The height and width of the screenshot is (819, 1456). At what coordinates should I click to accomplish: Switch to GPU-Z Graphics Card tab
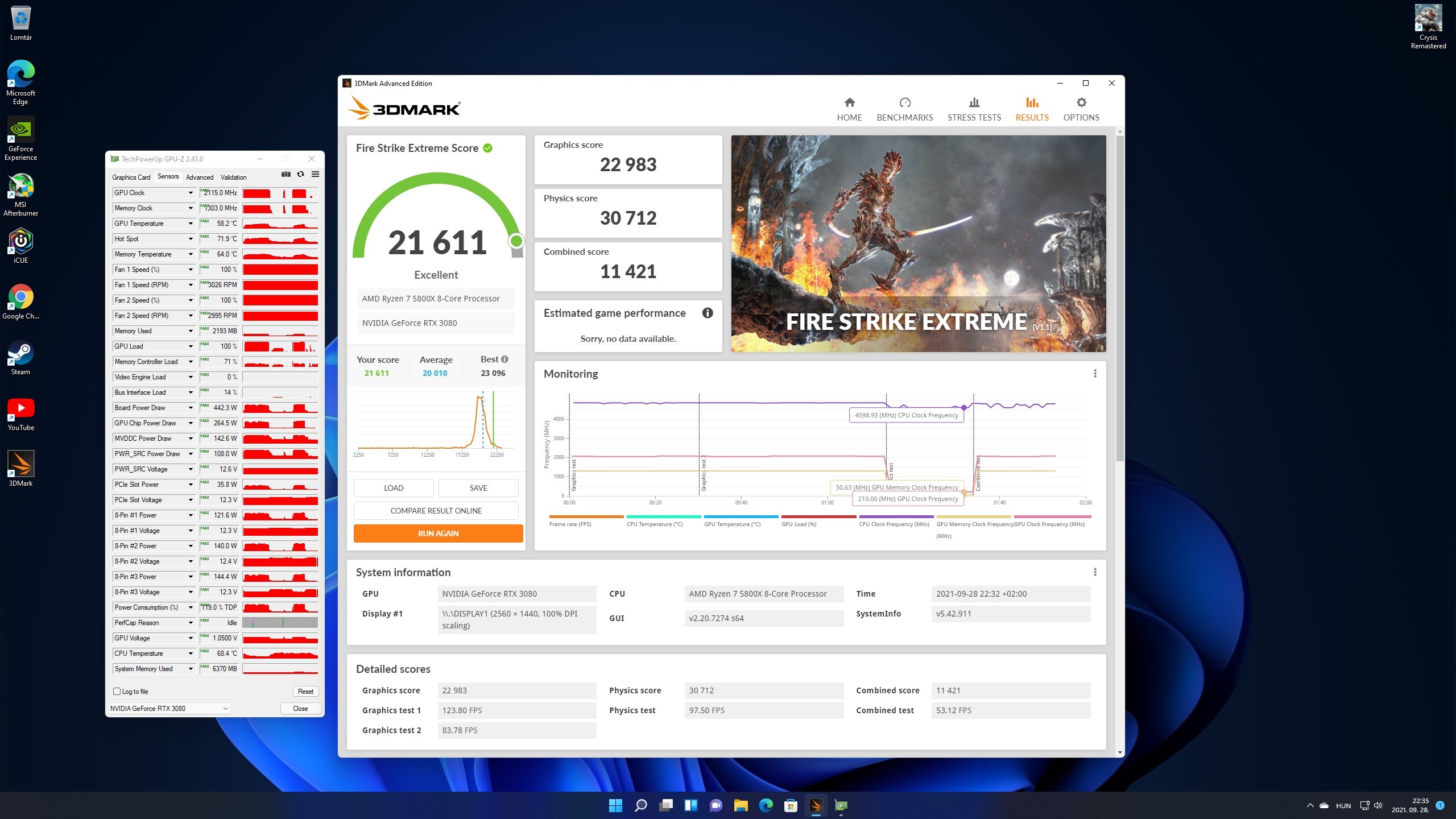131,177
